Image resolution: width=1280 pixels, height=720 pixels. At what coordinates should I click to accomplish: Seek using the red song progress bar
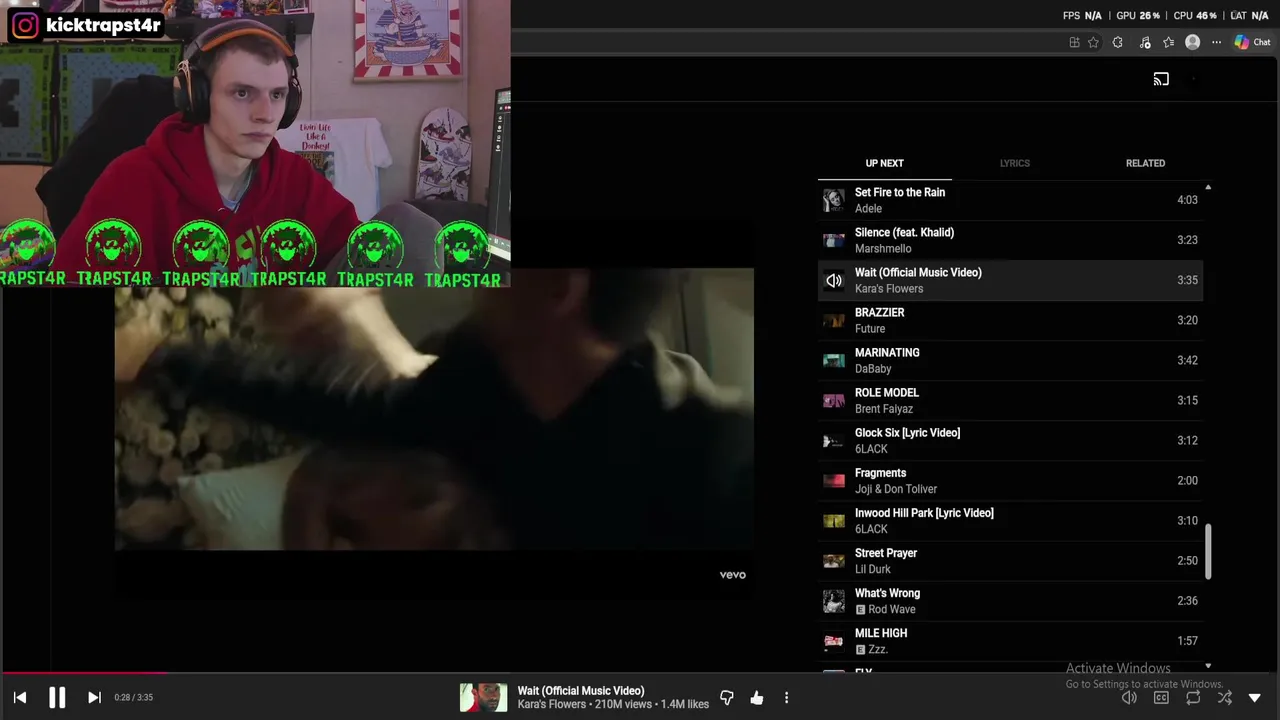(83, 673)
